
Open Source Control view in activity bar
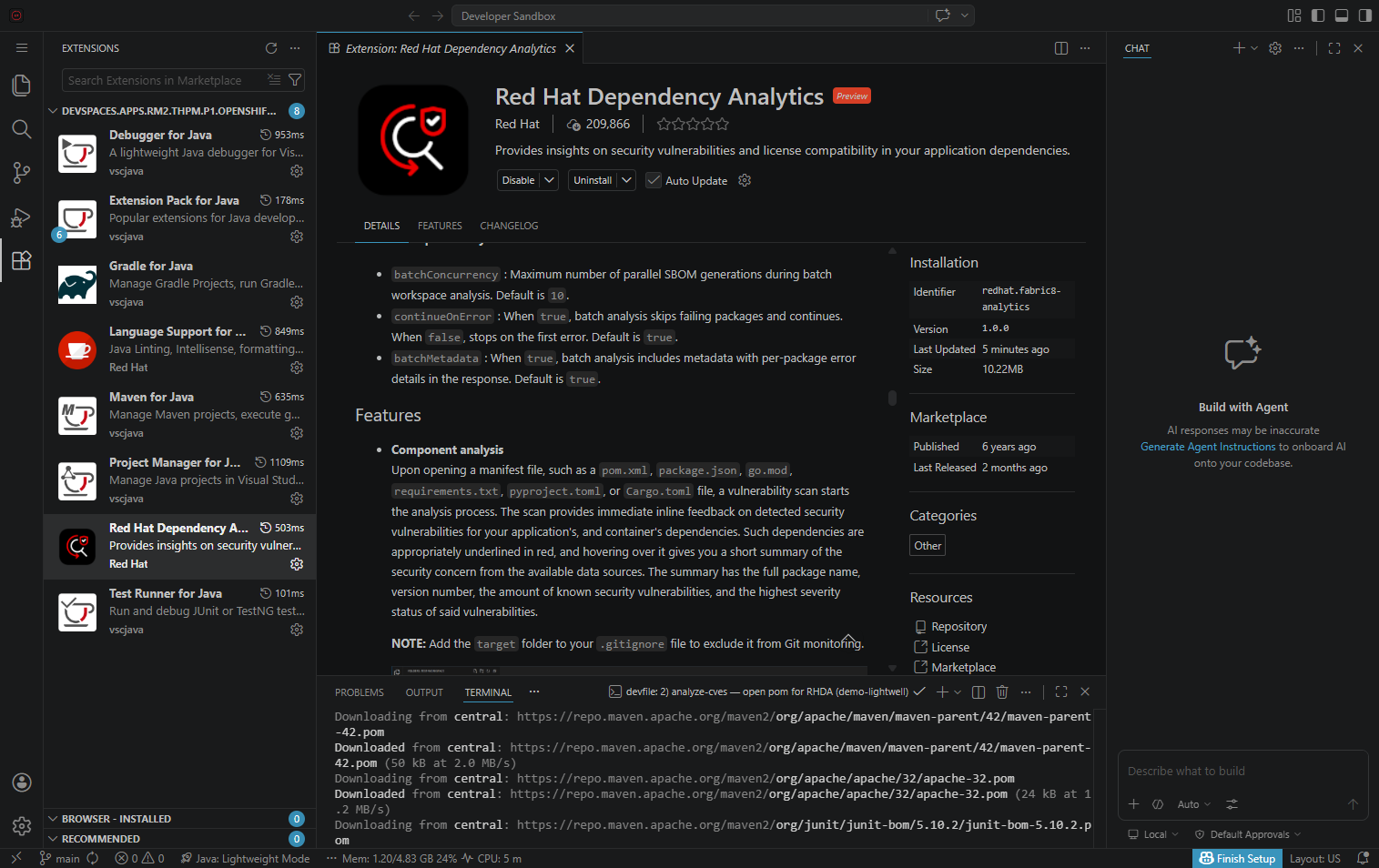(22, 172)
